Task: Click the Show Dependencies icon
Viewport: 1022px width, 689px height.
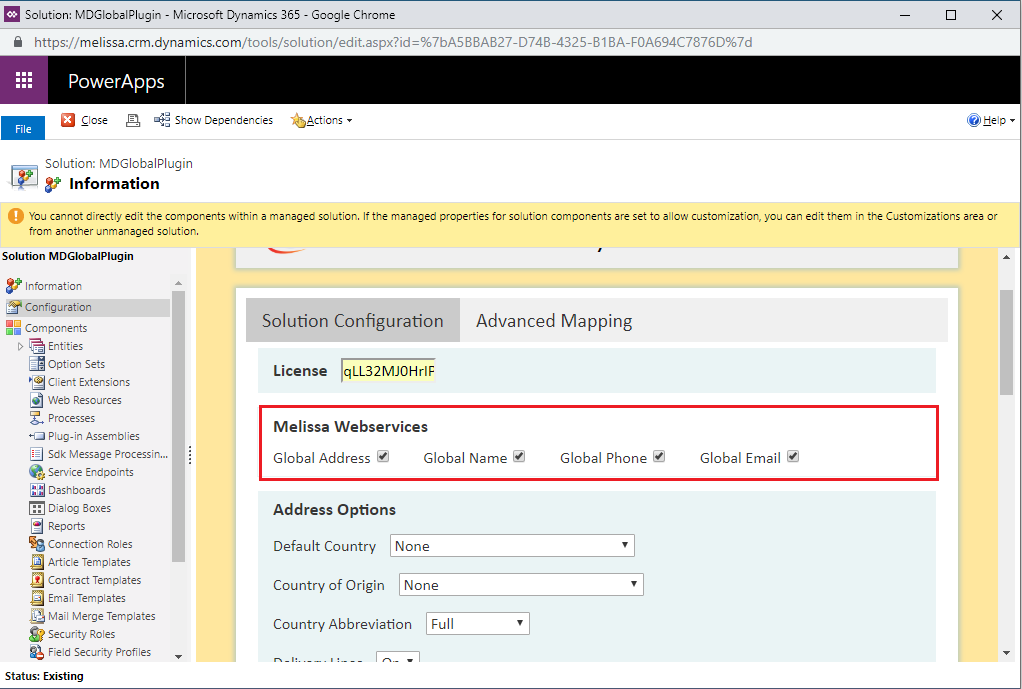Action: click(x=162, y=119)
